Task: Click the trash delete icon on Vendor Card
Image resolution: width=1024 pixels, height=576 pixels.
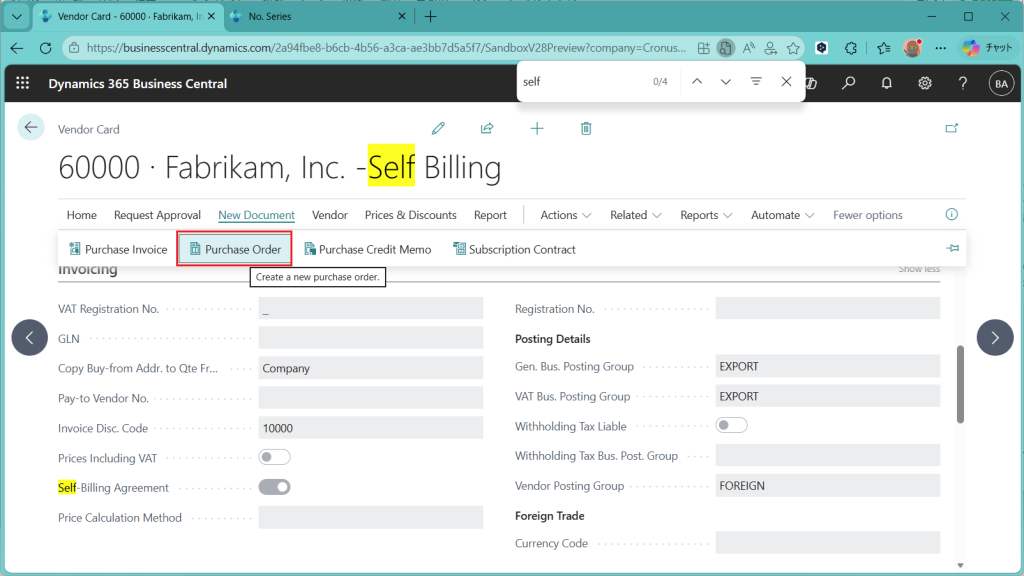Action: (586, 128)
